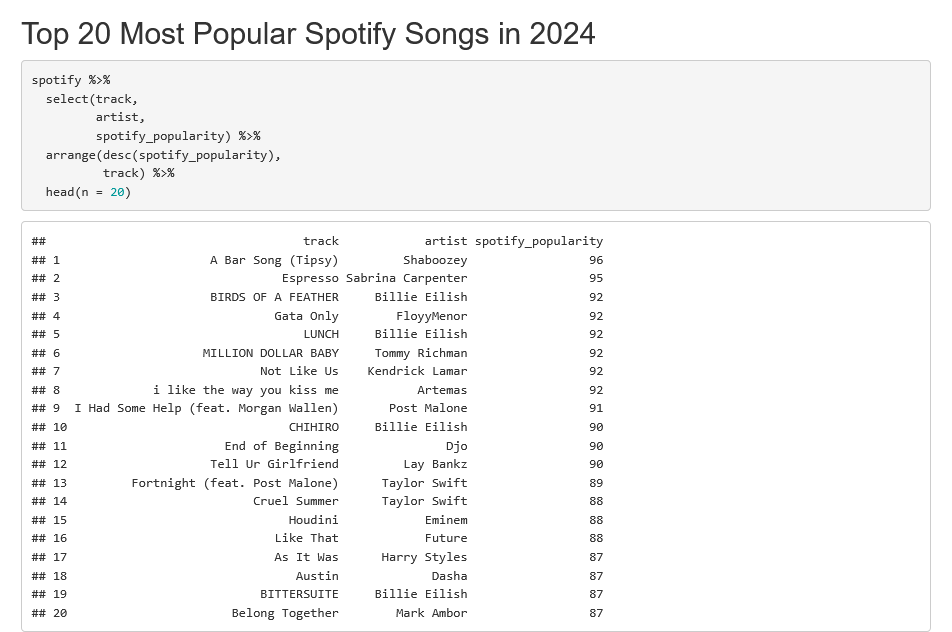Click the code line 'spotify %>%'
Screen dimensions: 952x632
coord(71,80)
